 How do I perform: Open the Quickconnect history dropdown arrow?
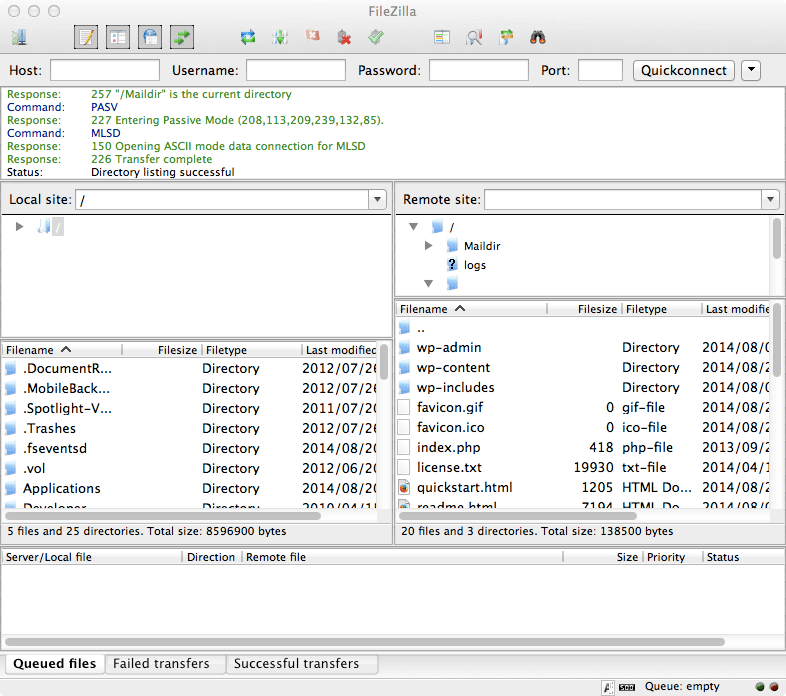pyautogui.click(x=751, y=70)
